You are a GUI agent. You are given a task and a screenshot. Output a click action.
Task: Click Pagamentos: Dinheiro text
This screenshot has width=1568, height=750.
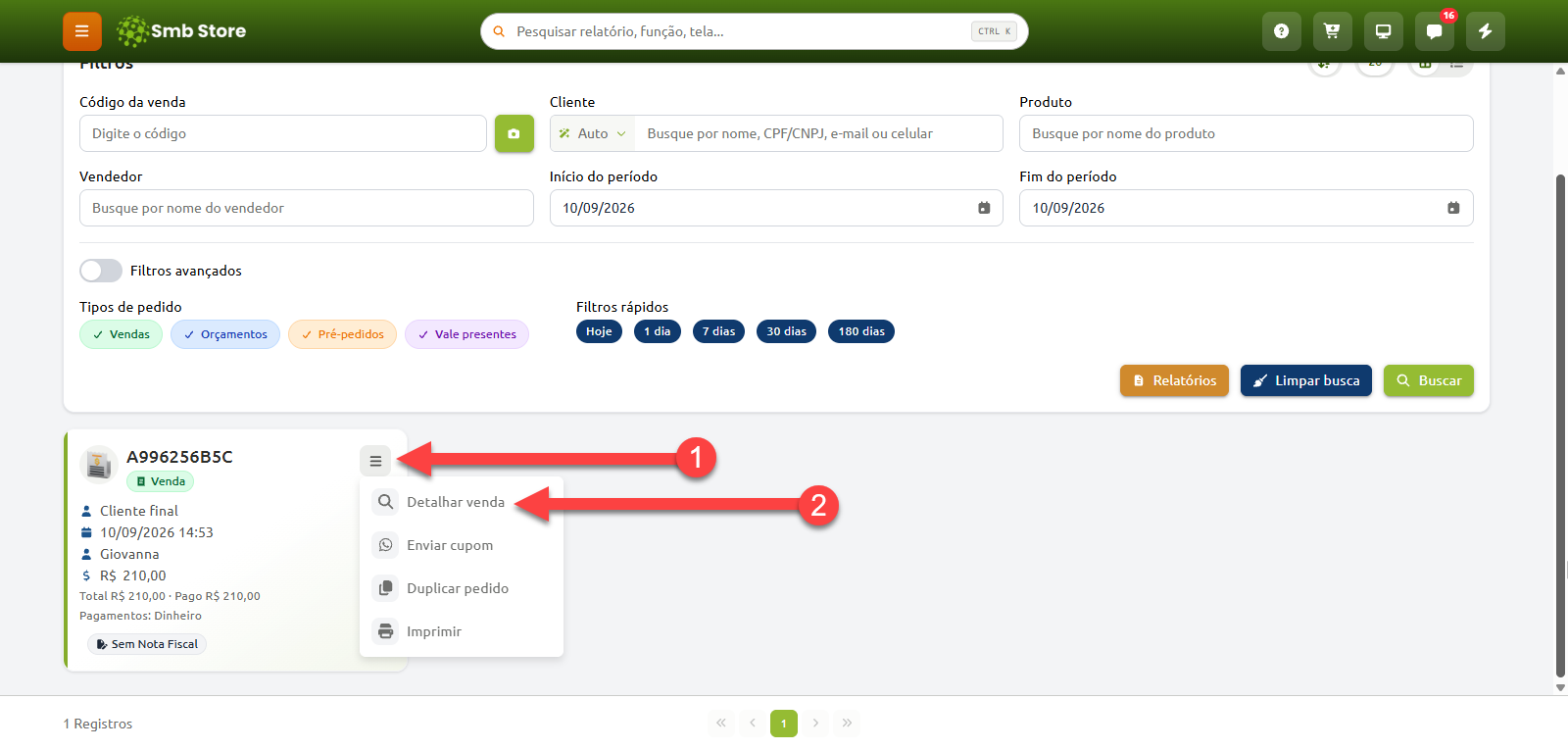140,616
